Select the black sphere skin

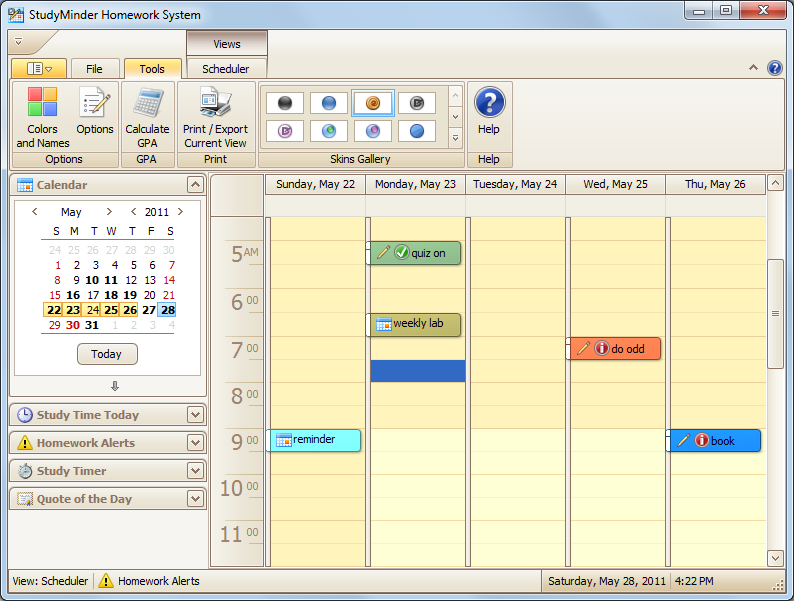(x=285, y=103)
